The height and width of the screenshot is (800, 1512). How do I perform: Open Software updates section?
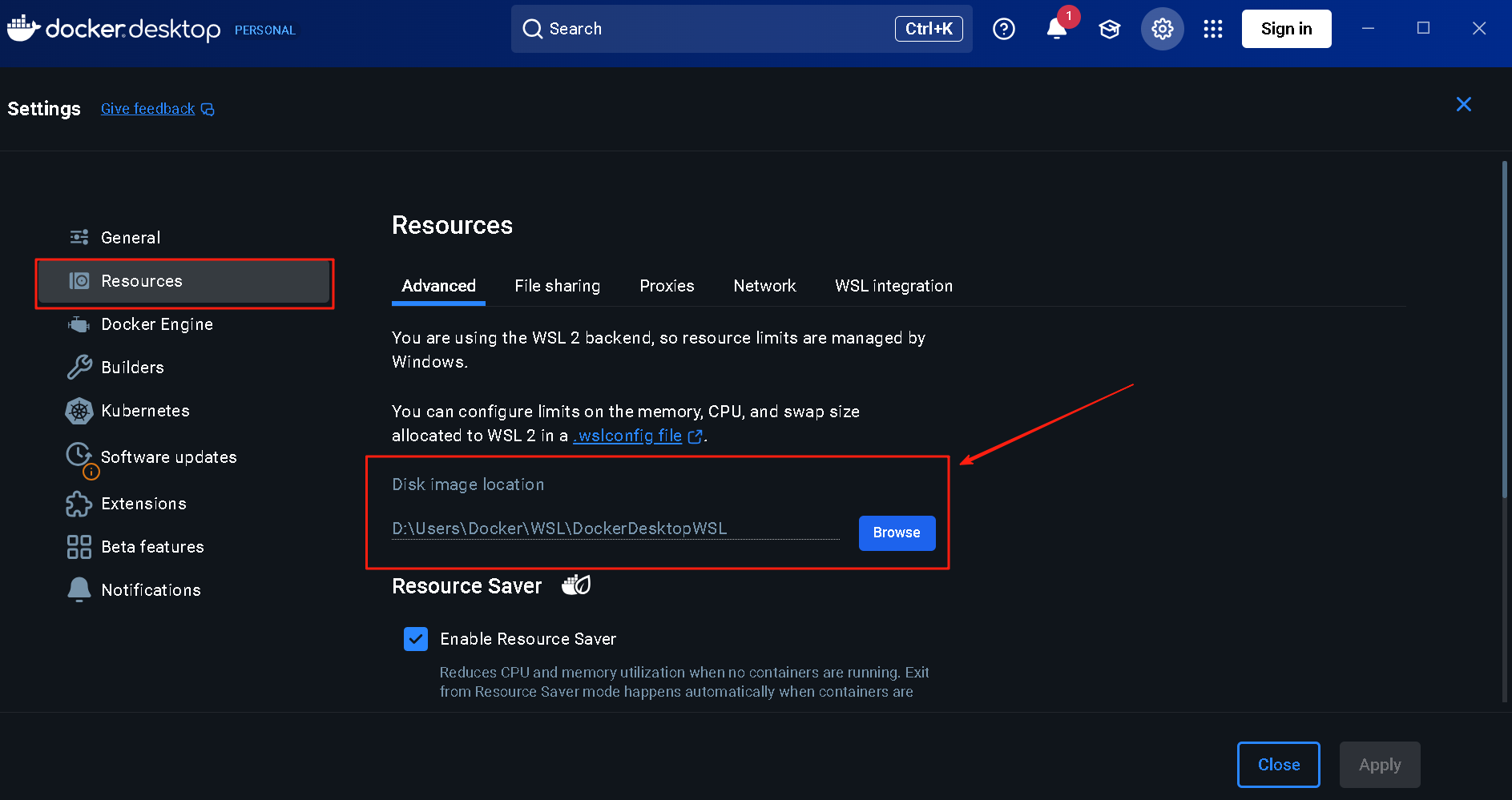tap(184, 457)
